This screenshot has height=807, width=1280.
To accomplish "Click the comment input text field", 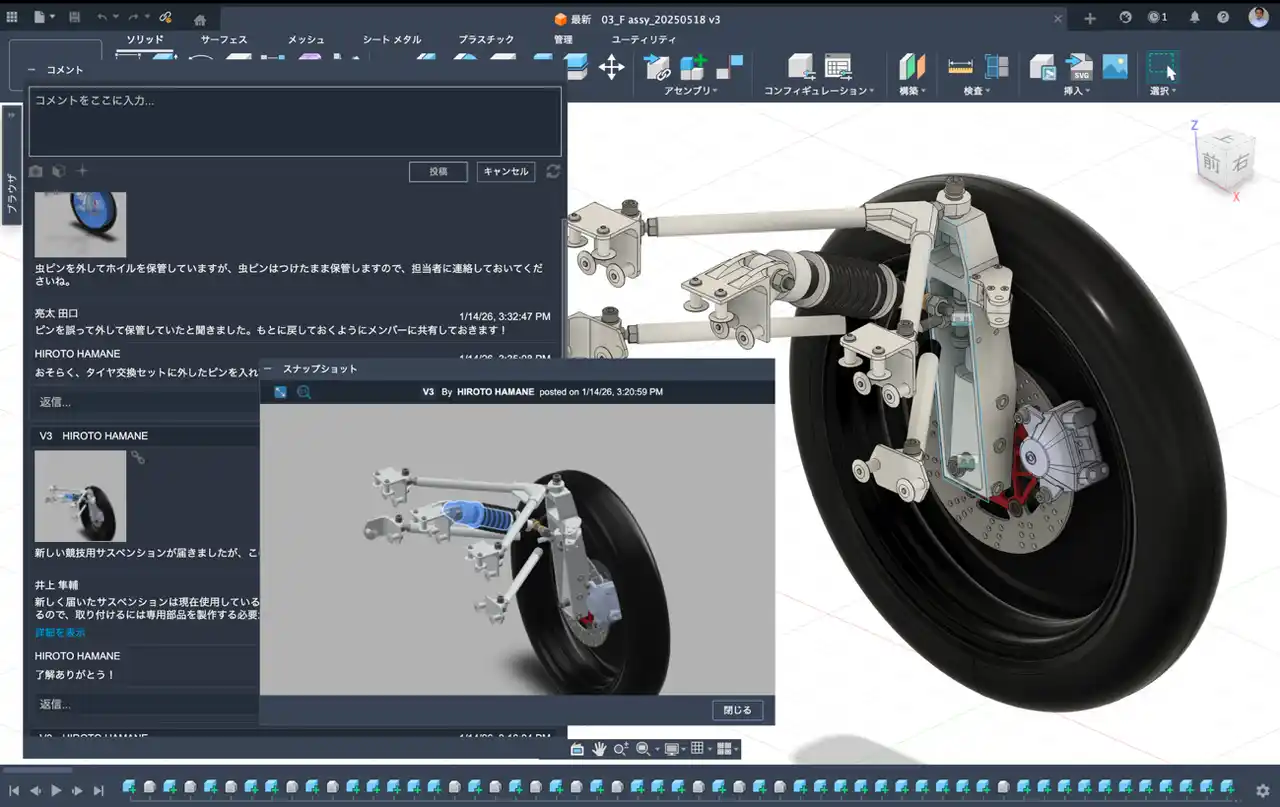I will tap(294, 121).
